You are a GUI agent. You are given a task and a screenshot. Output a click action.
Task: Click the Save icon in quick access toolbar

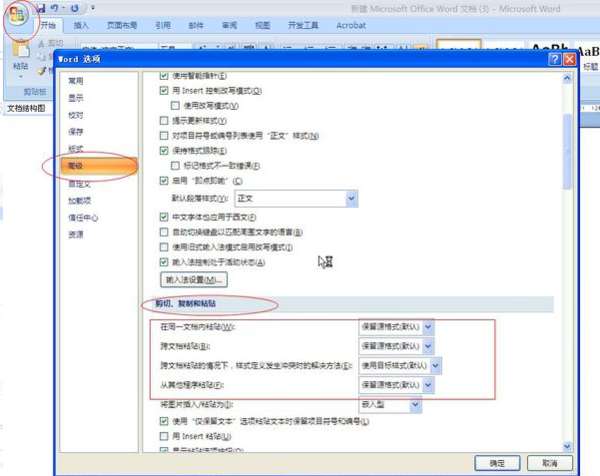click(x=41, y=8)
